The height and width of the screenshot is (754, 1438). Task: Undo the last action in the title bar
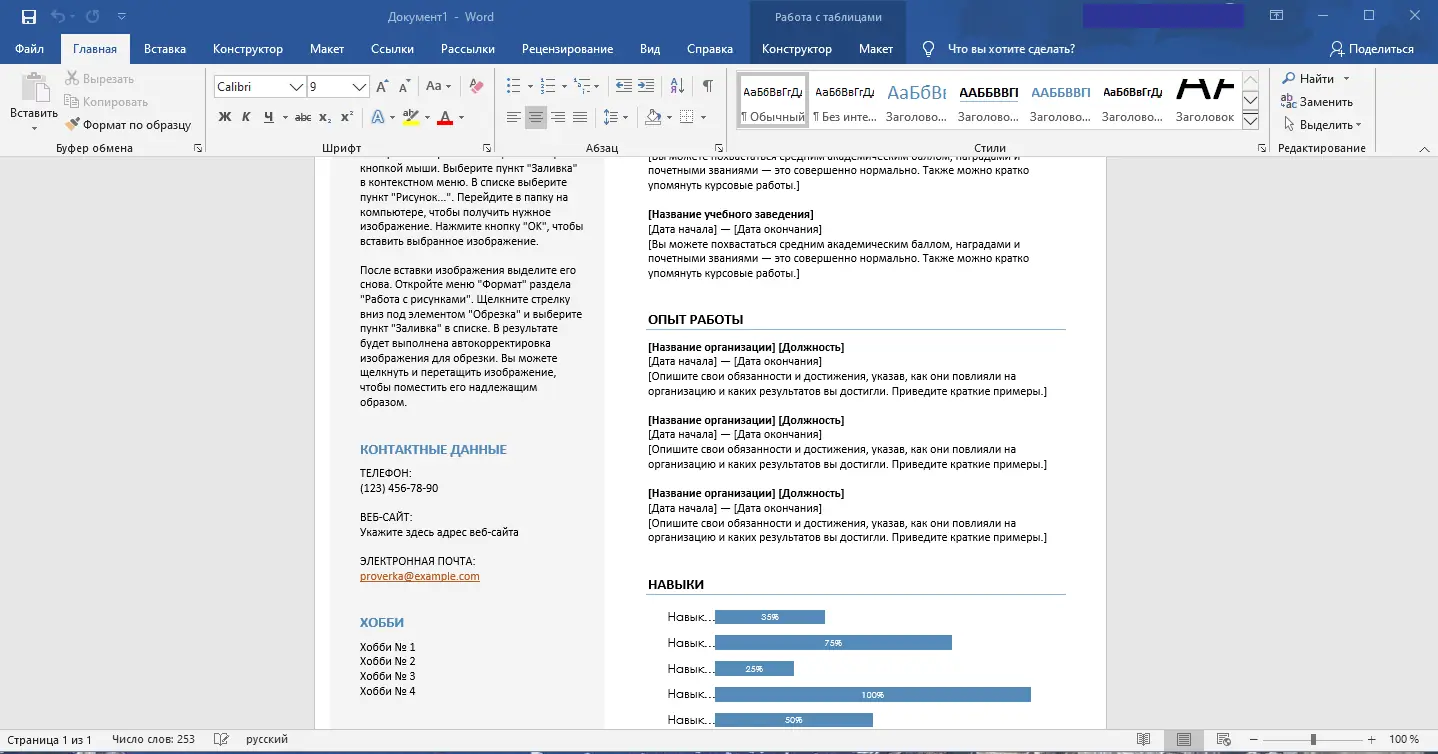tap(57, 16)
